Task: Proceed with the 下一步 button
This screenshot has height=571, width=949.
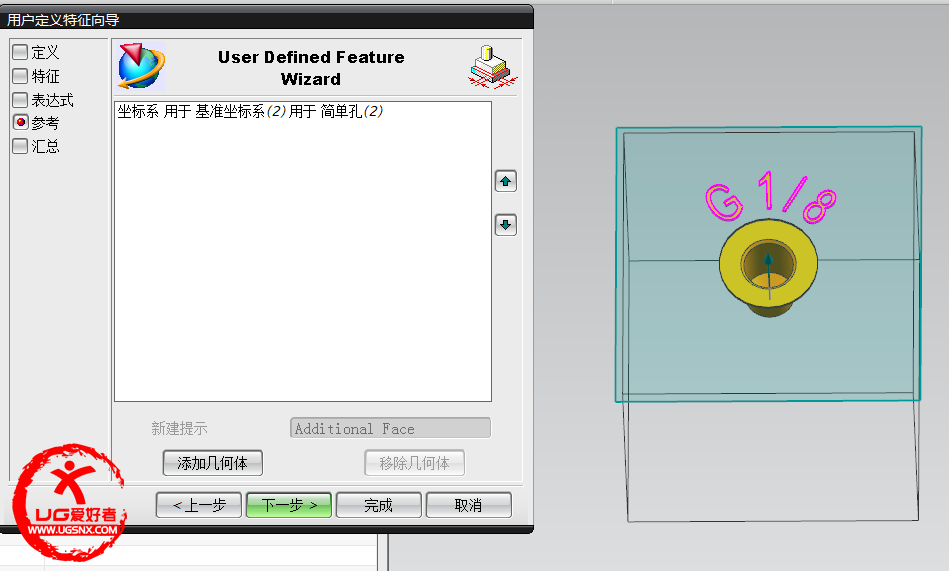Action: [289, 505]
